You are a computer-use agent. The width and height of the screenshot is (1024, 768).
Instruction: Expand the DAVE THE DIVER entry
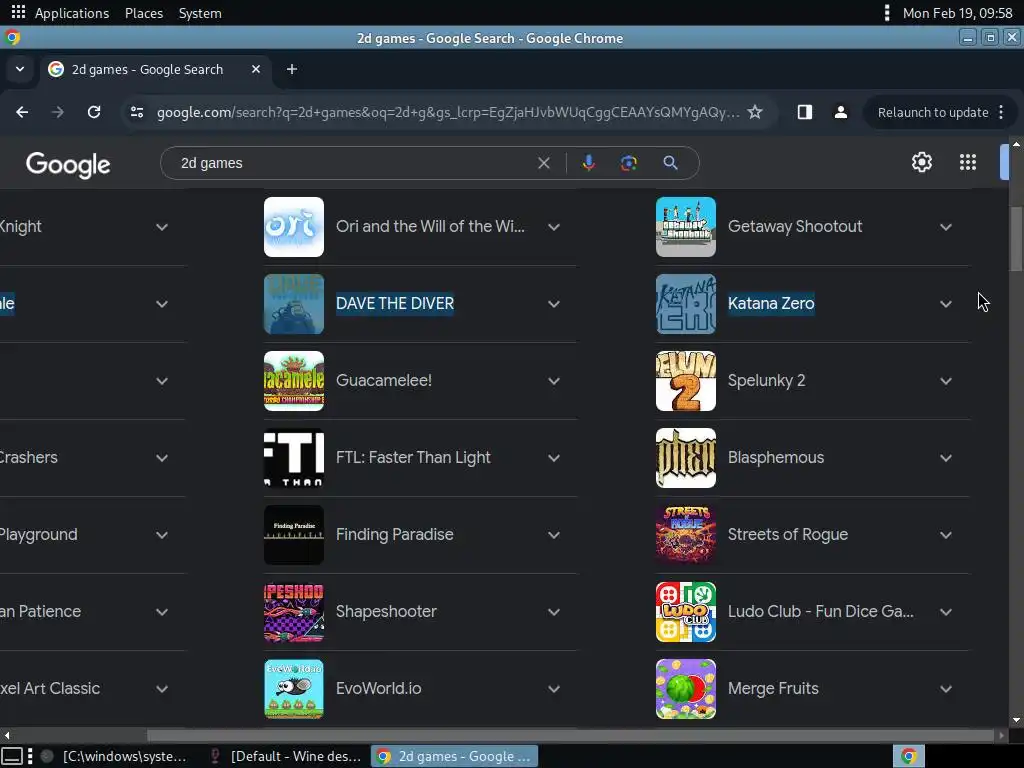tap(554, 304)
